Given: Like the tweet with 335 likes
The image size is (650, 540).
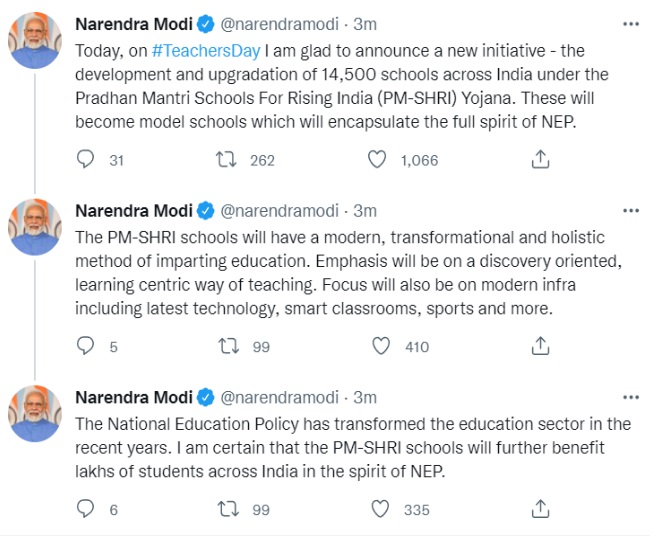Looking at the screenshot, I should tap(380, 509).
